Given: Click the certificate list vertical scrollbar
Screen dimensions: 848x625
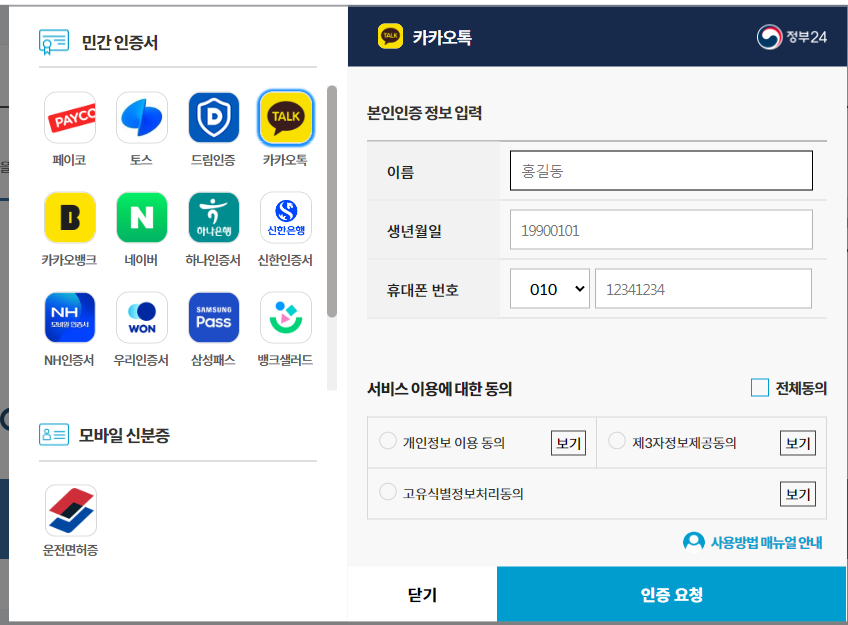Looking at the screenshot, I should pos(332,201).
